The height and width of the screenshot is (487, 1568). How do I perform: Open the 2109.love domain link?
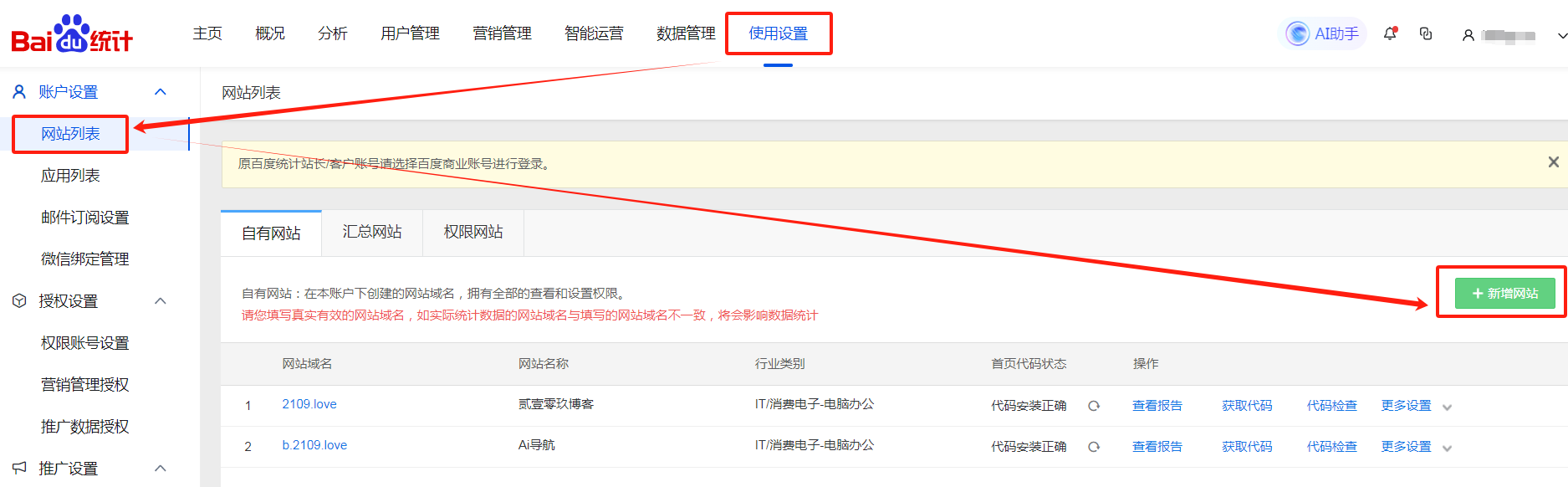point(309,404)
